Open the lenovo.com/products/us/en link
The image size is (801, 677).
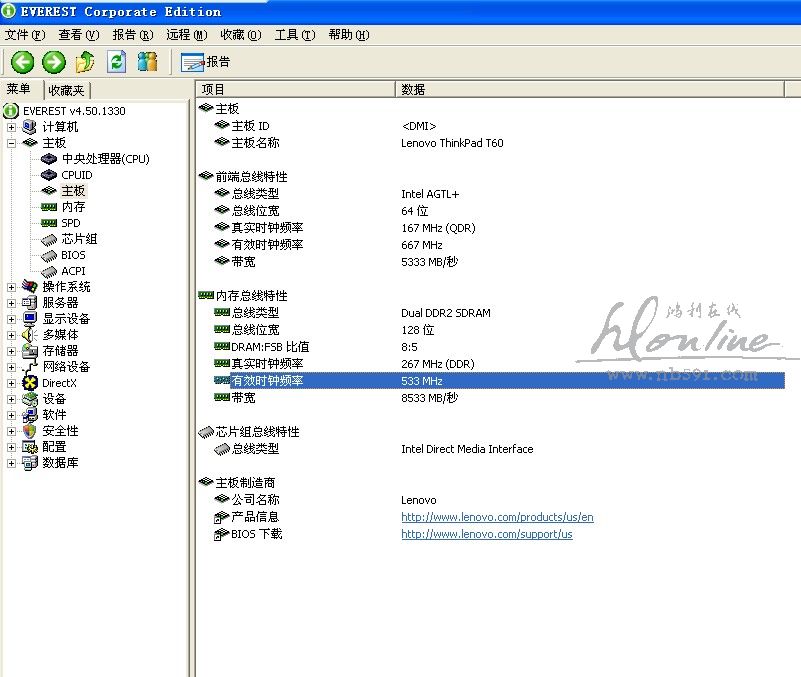coord(497,517)
